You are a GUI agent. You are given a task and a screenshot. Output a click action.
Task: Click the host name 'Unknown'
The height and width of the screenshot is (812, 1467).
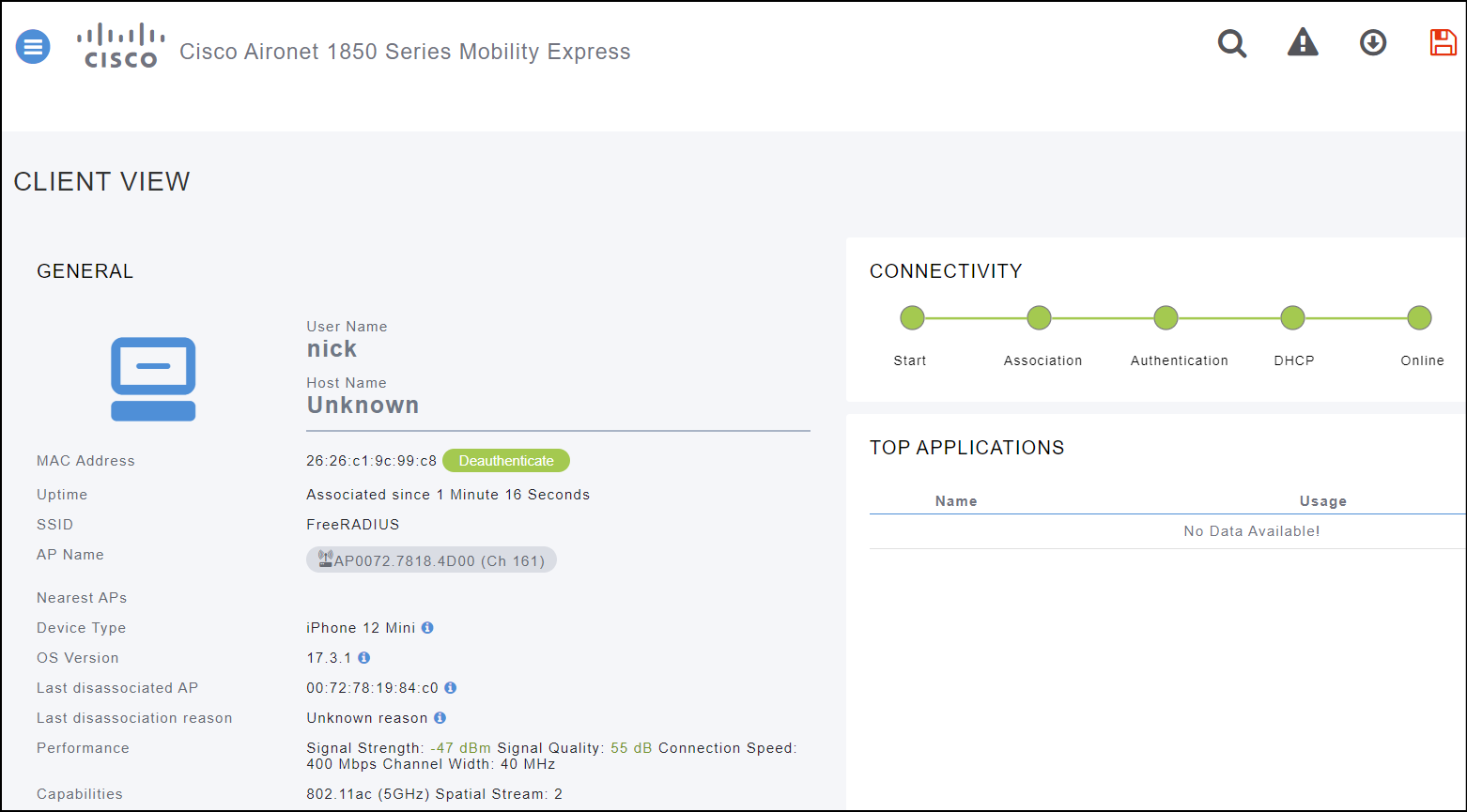363,406
